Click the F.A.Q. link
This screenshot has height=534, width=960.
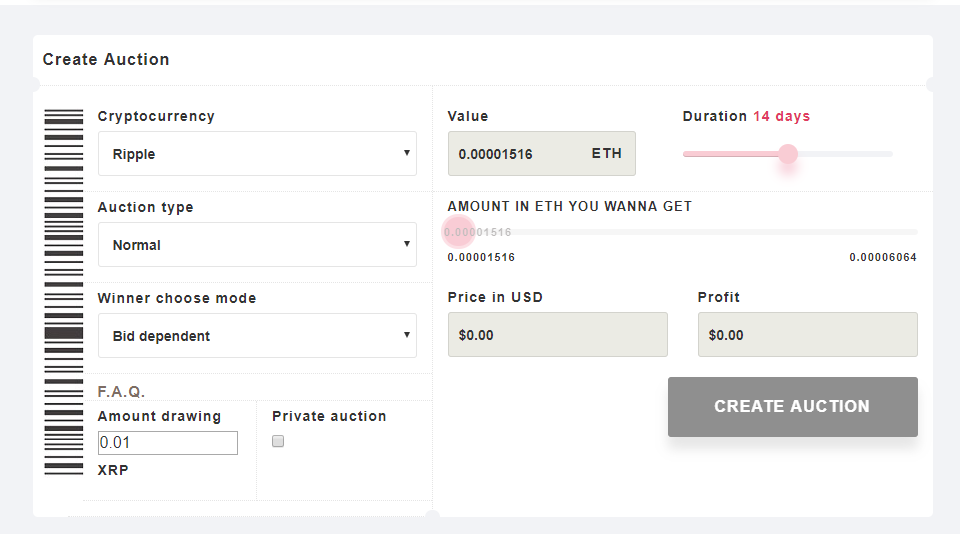(121, 391)
